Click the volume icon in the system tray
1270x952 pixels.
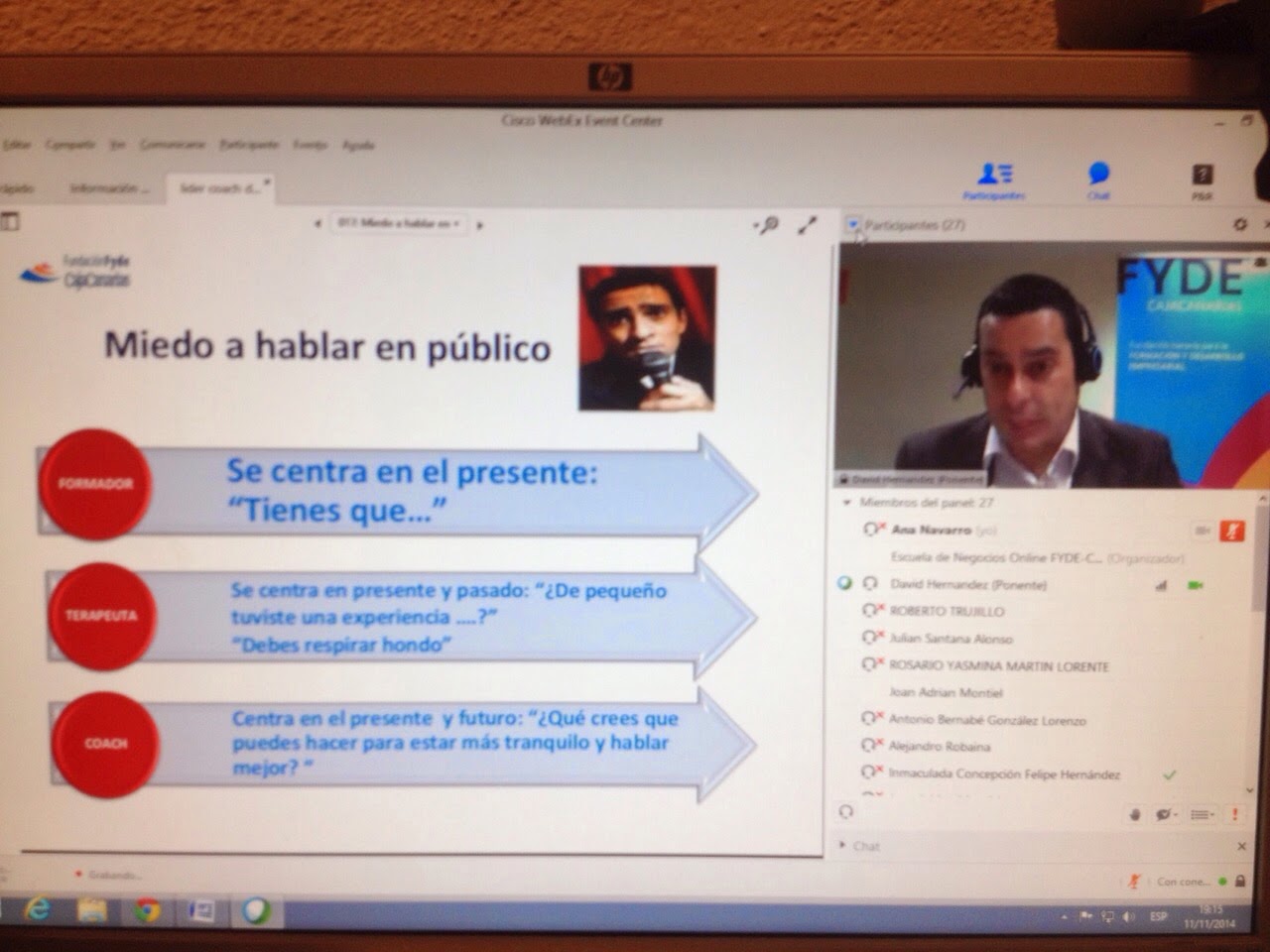[x=1130, y=917]
